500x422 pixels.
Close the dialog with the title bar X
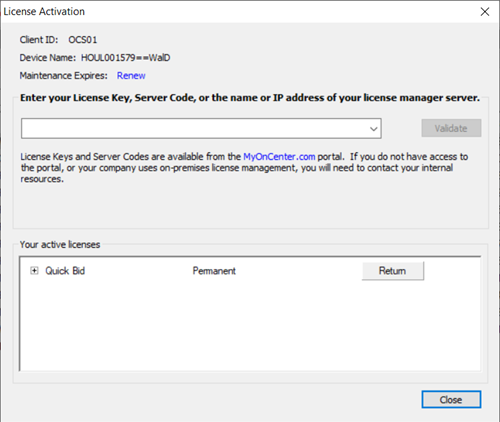[485, 12]
